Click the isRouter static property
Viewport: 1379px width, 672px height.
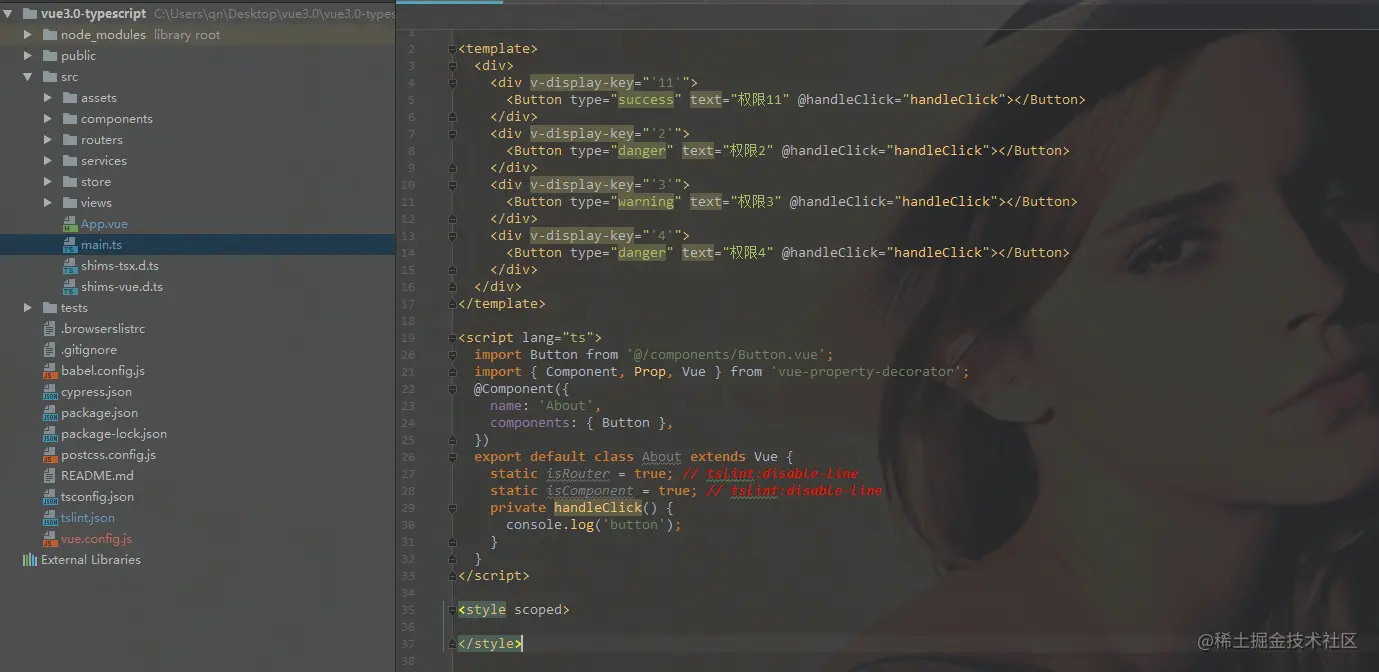(577, 474)
